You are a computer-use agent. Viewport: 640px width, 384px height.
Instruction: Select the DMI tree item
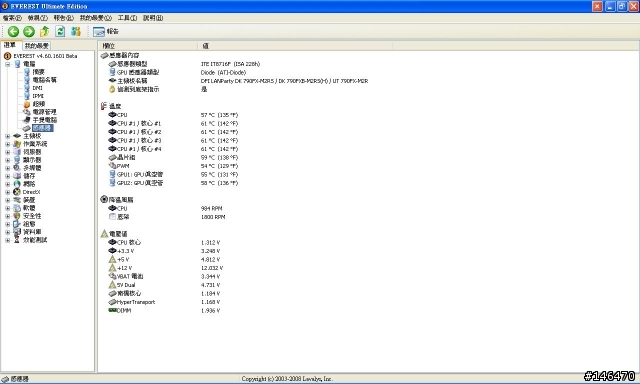(38, 88)
